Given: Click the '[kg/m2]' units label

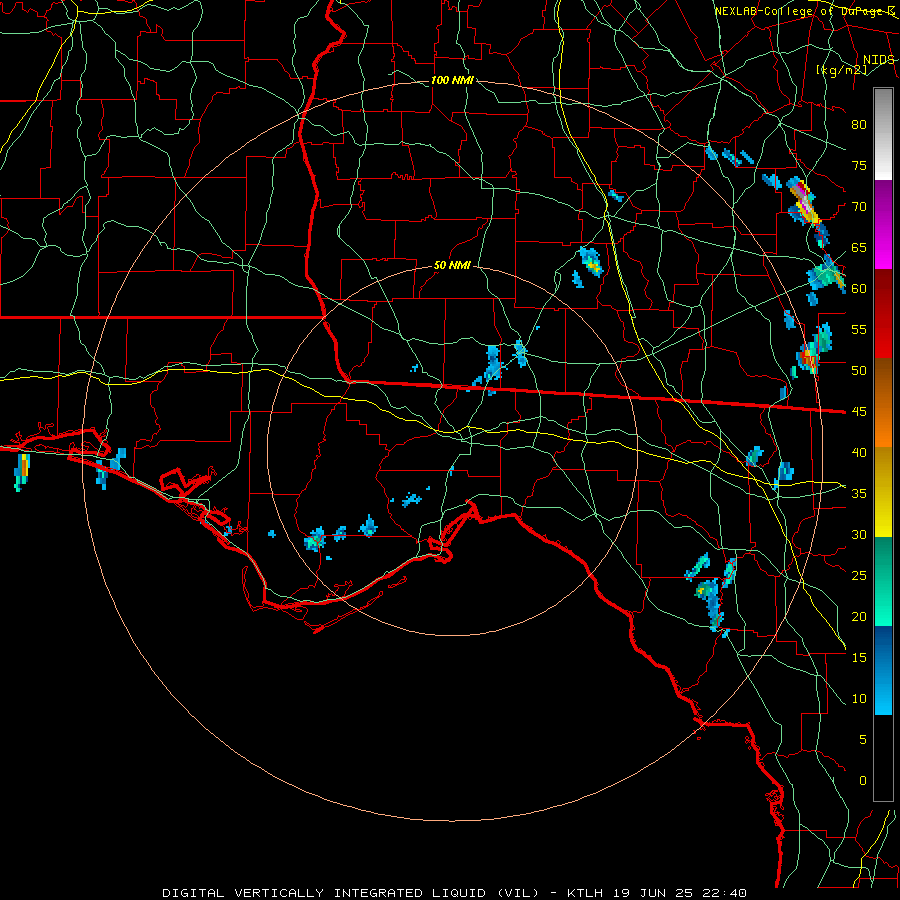Looking at the screenshot, I should click(x=841, y=70).
